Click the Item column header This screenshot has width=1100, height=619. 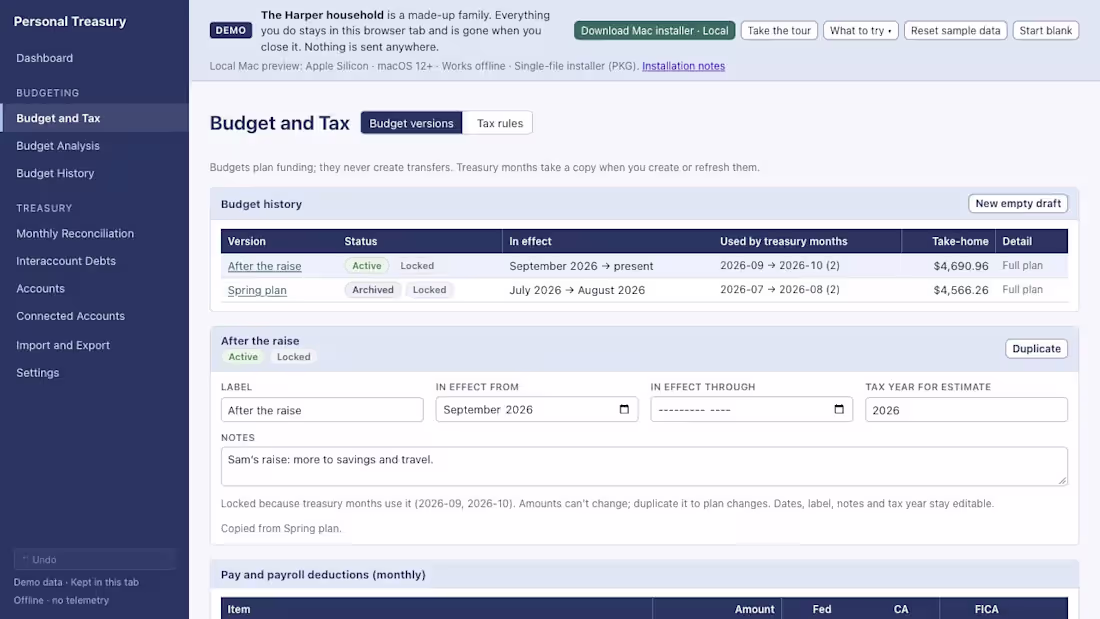click(x=239, y=609)
